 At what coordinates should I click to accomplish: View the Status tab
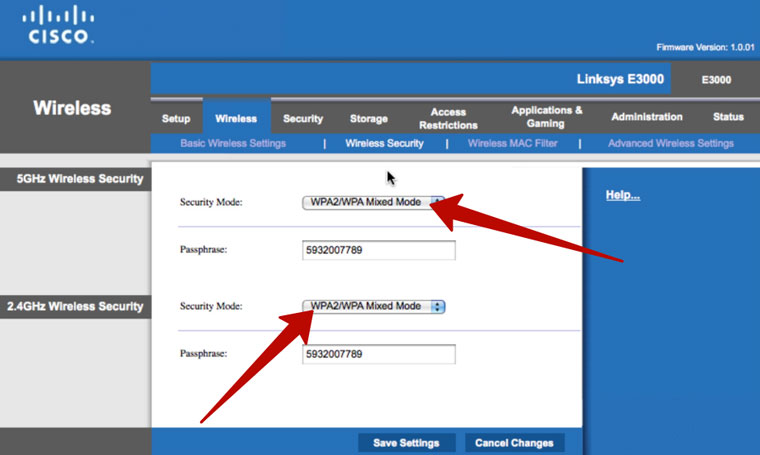coord(728,117)
